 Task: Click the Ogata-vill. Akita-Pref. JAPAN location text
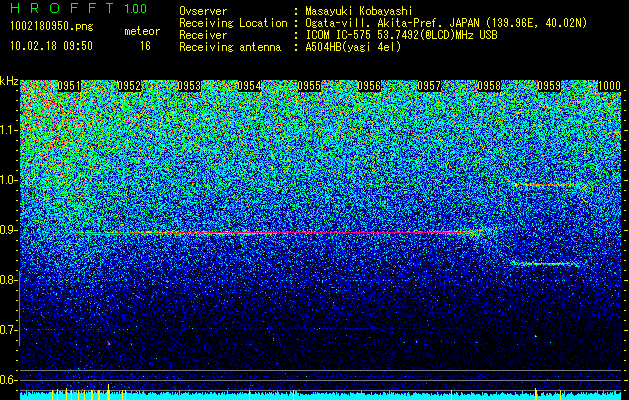(x=444, y=23)
